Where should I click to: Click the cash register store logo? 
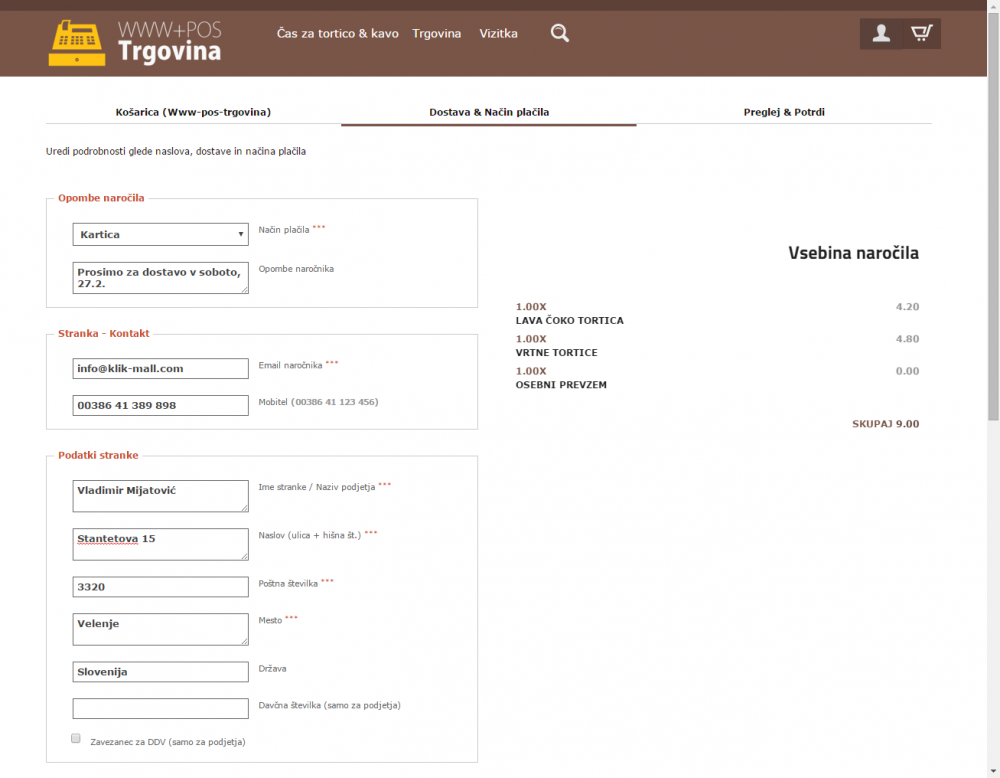(76, 43)
